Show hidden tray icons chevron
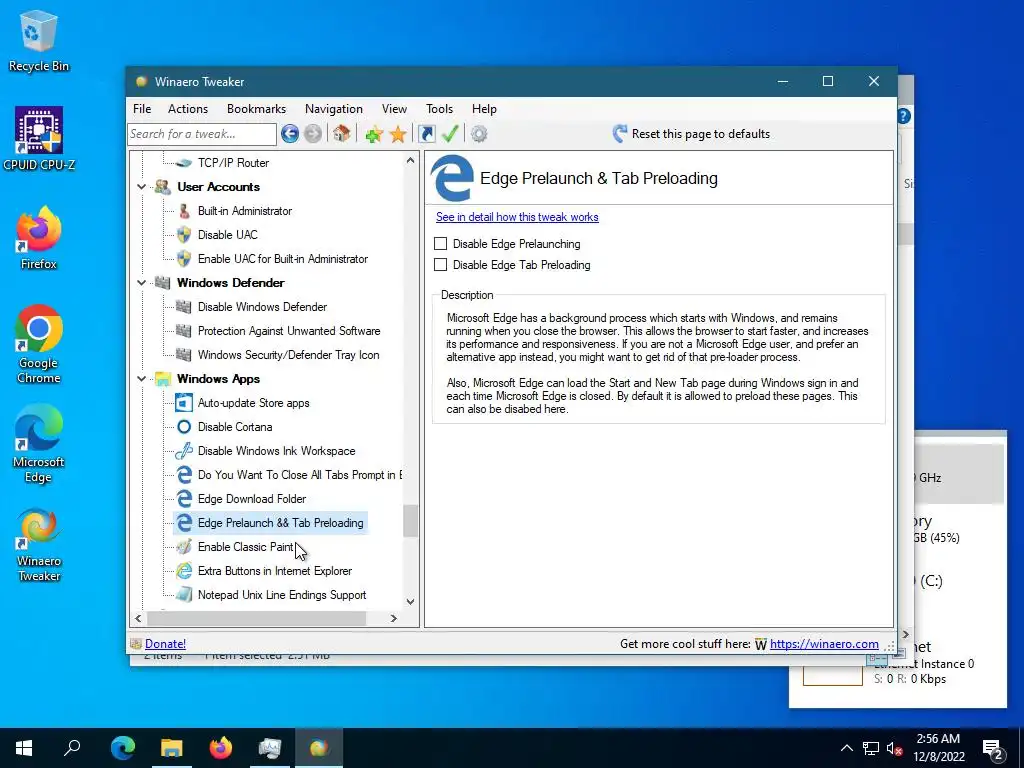1024x768 pixels. point(846,748)
